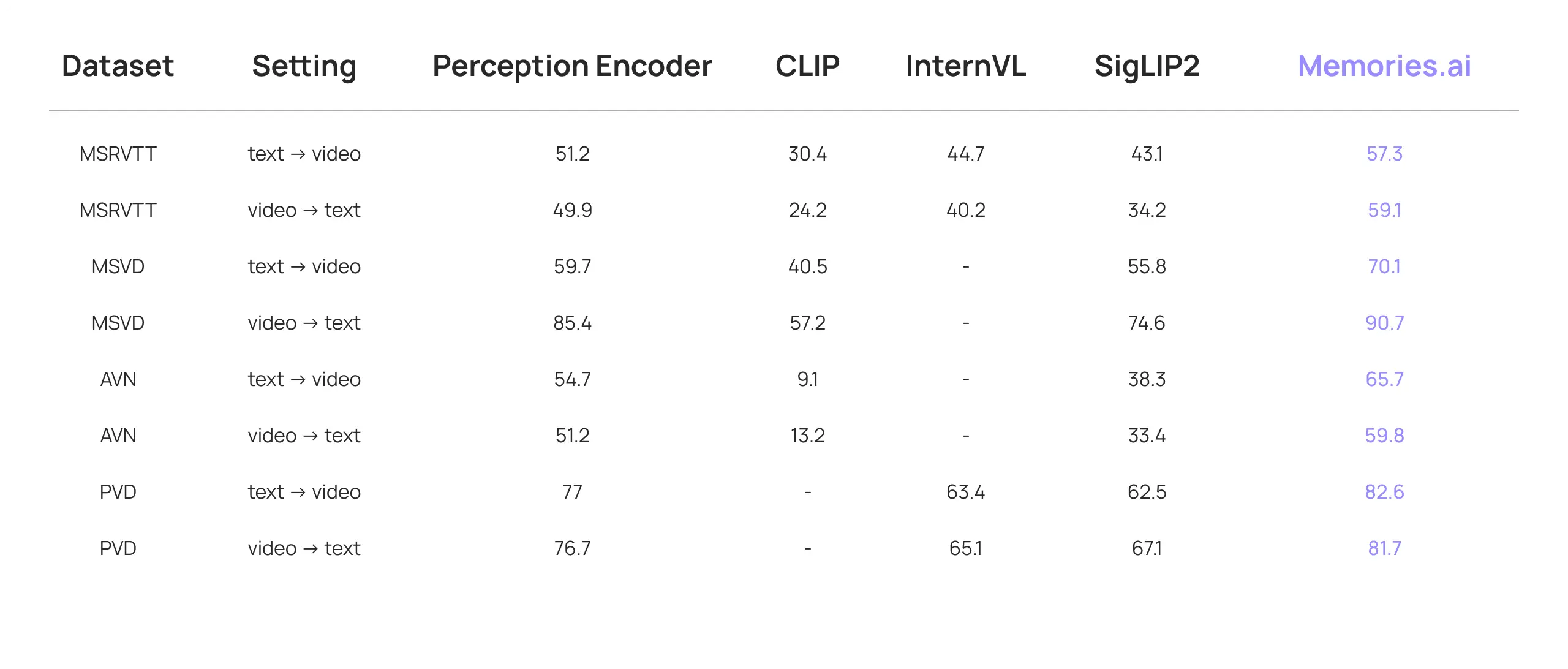Click the CLIP value 30.4
1568x669 pixels.
click(807, 154)
